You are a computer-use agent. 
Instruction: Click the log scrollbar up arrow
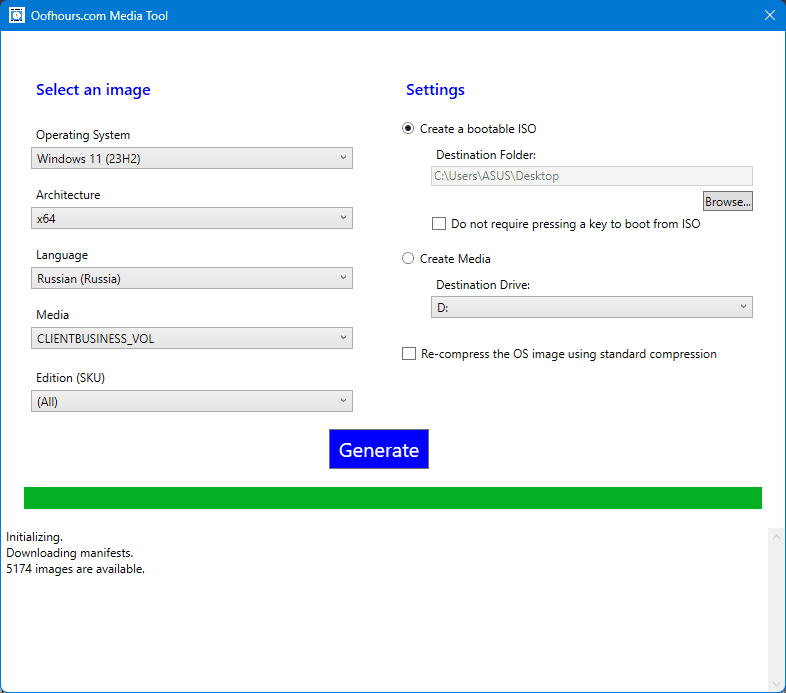[776, 537]
